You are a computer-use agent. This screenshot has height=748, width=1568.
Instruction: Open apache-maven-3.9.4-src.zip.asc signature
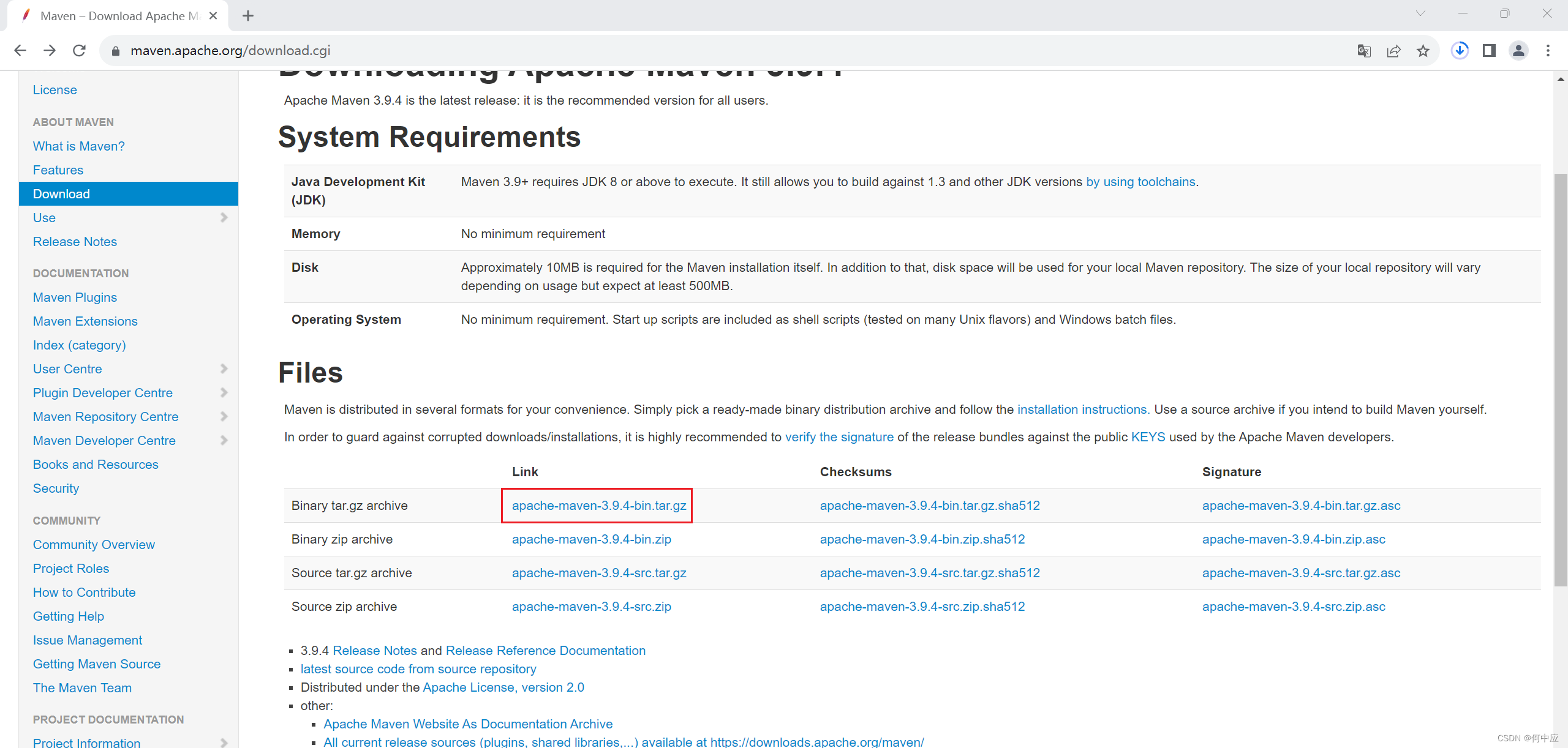(x=1294, y=607)
